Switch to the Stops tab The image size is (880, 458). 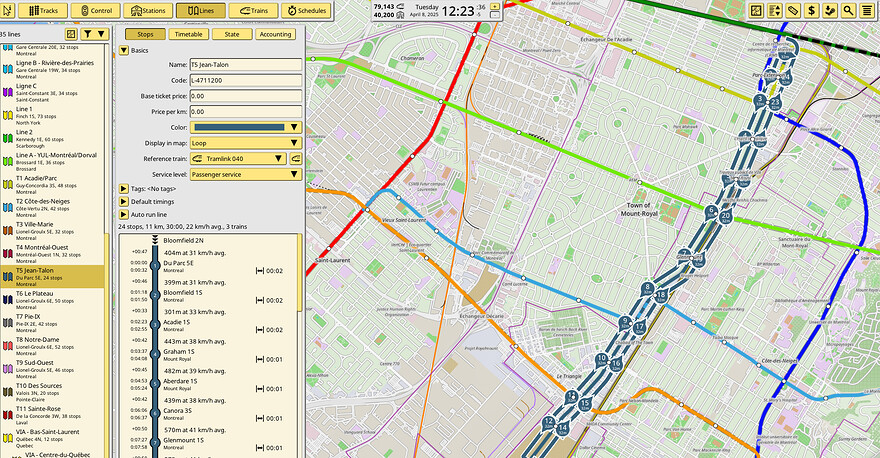pos(145,34)
